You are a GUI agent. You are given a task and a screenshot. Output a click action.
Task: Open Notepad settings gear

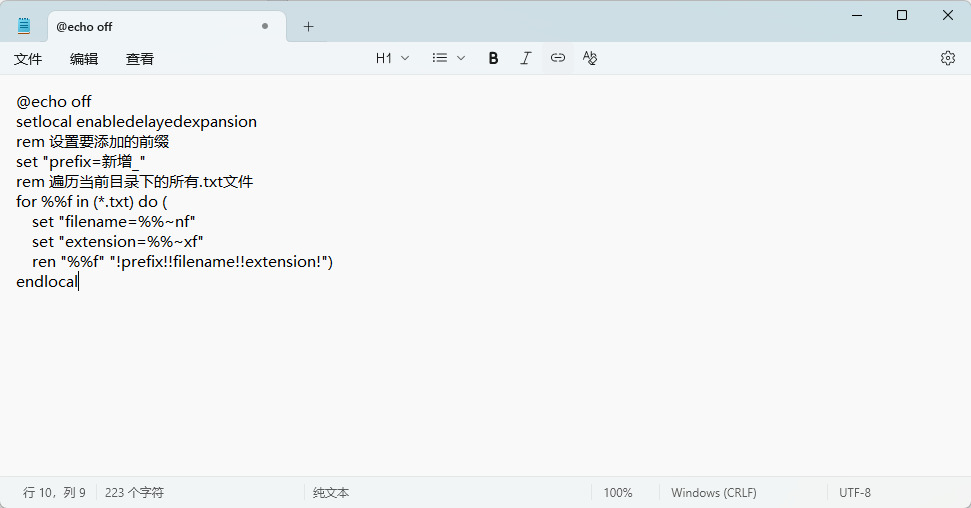pyautogui.click(x=947, y=58)
